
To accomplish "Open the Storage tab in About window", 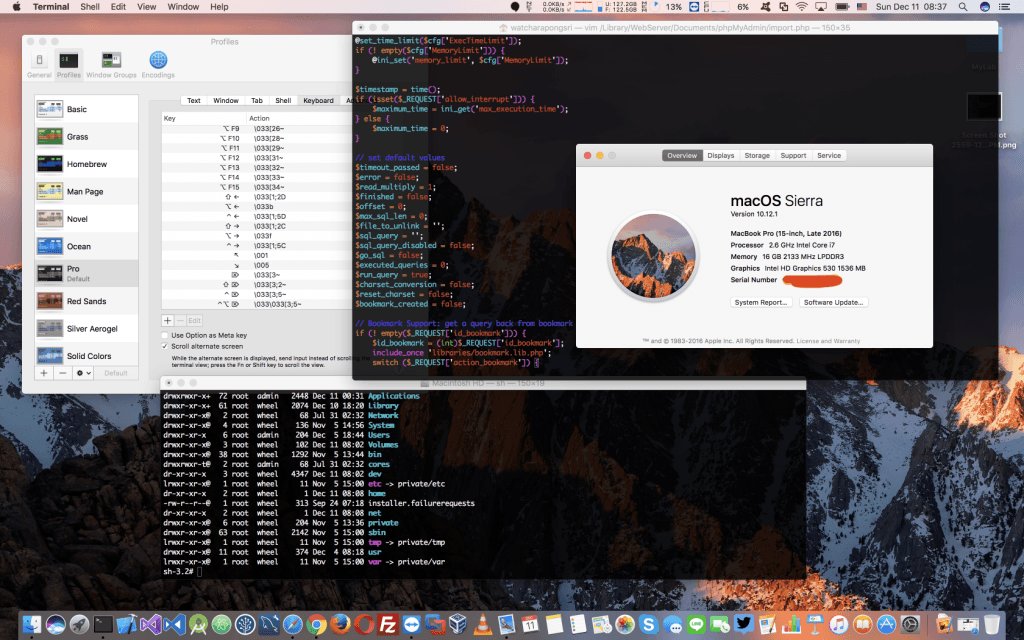I will (x=757, y=155).
